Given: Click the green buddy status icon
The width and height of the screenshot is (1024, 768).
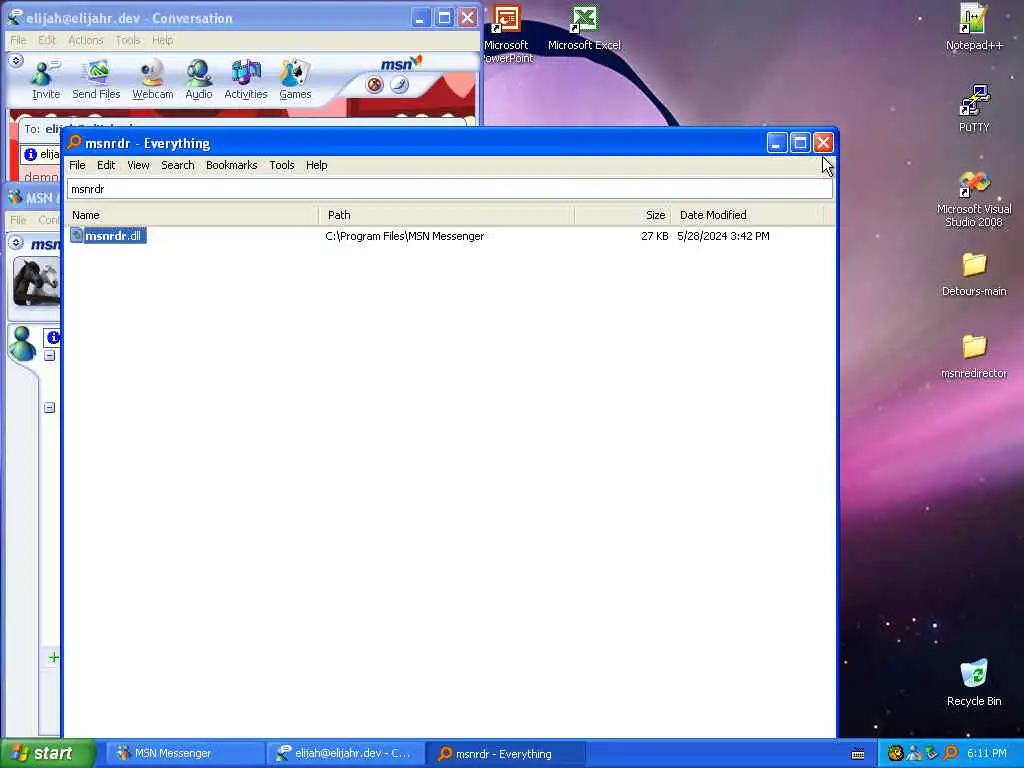Looking at the screenshot, I should point(23,344).
